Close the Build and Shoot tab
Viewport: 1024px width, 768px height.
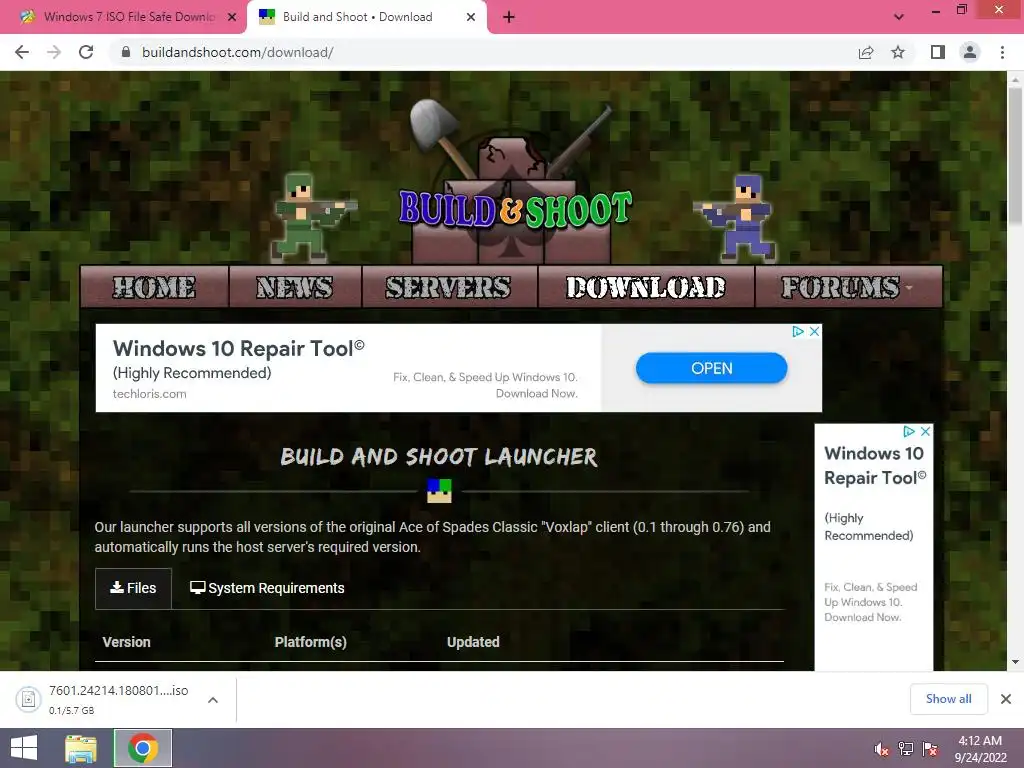coord(471,17)
